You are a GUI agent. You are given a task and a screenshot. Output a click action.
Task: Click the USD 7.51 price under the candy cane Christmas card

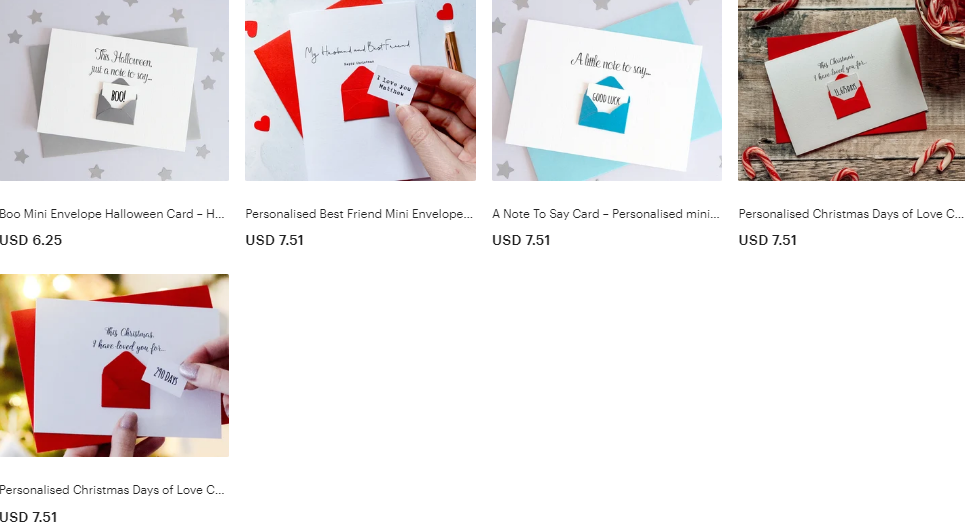click(x=767, y=241)
